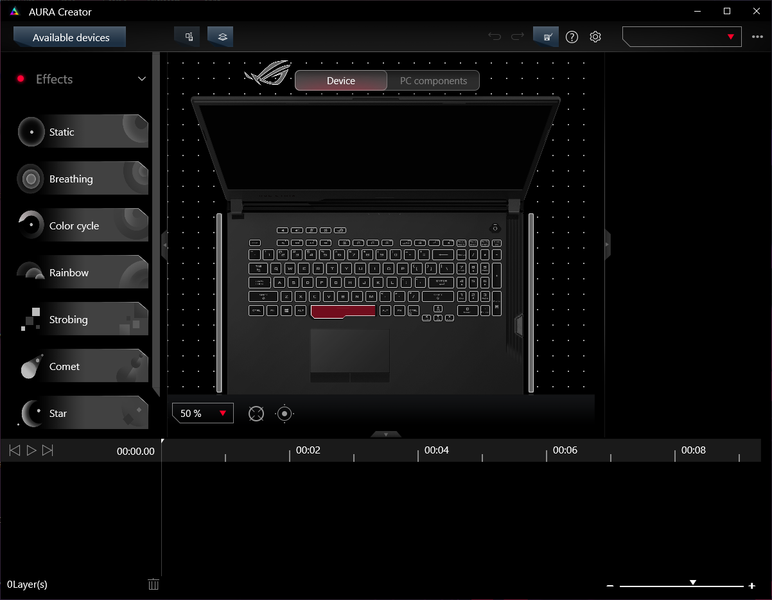Image resolution: width=772 pixels, height=600 pixels.
Task: Toggle the layers icon in toolbar
Action: (221, 37)
